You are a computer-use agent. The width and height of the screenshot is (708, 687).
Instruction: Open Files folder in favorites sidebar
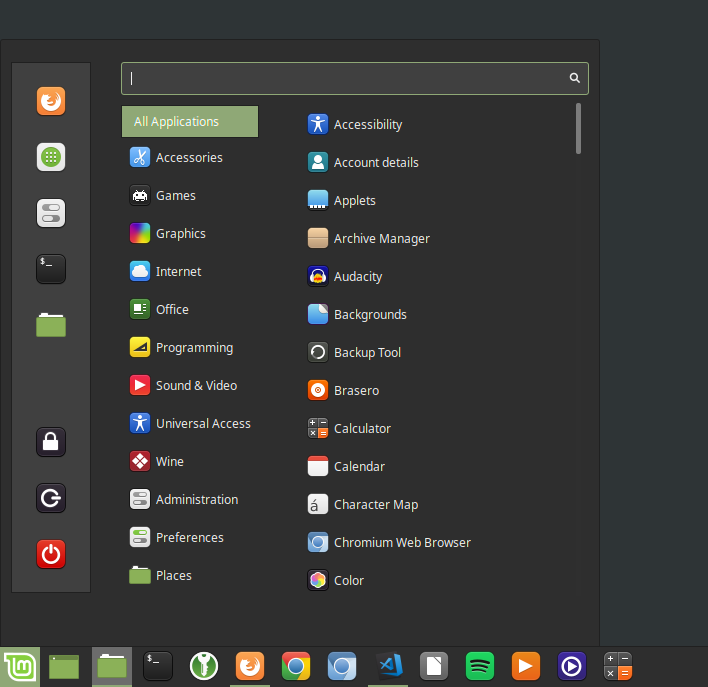[x=51, y=325]
